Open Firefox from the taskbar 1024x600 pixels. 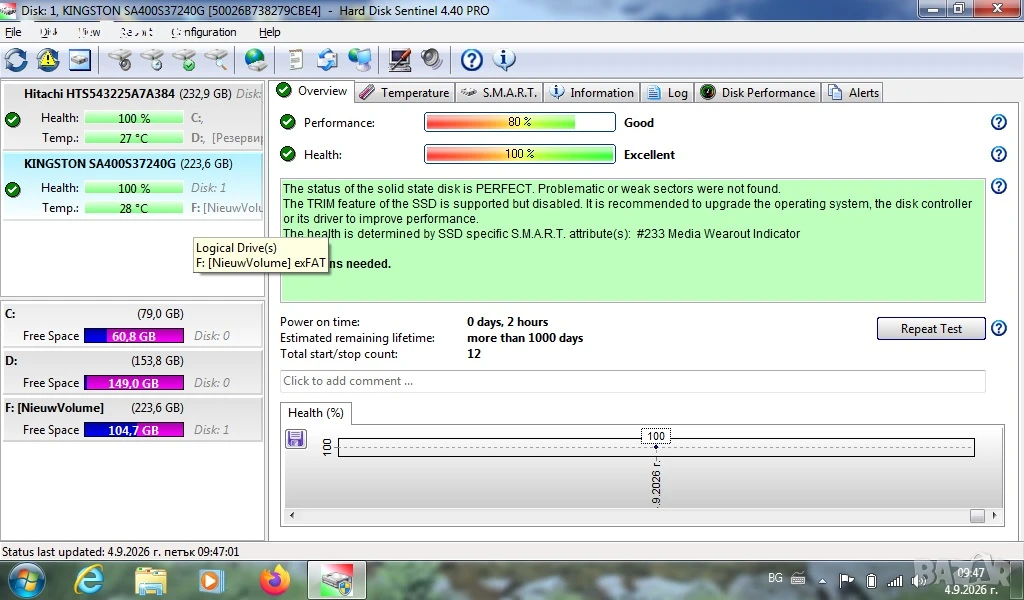point(274,580)
